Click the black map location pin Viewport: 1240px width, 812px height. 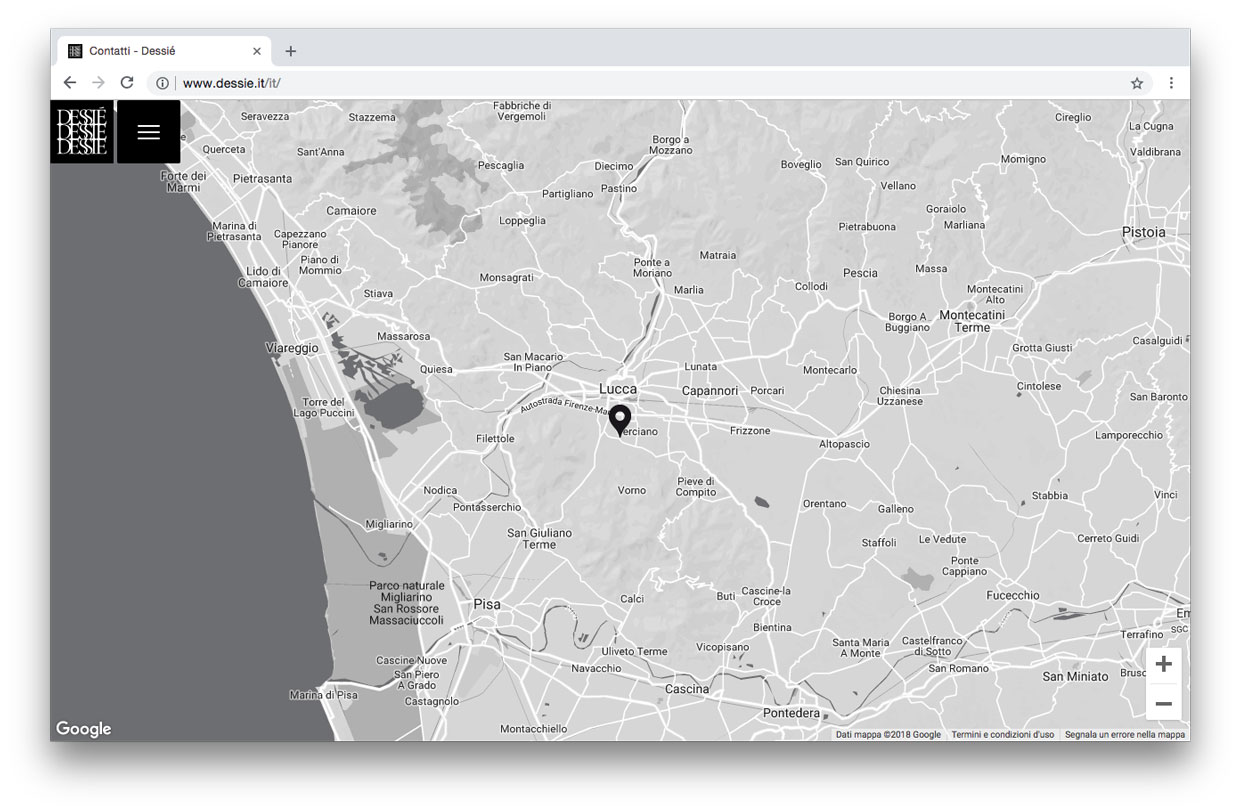click(x=620, y=420)
